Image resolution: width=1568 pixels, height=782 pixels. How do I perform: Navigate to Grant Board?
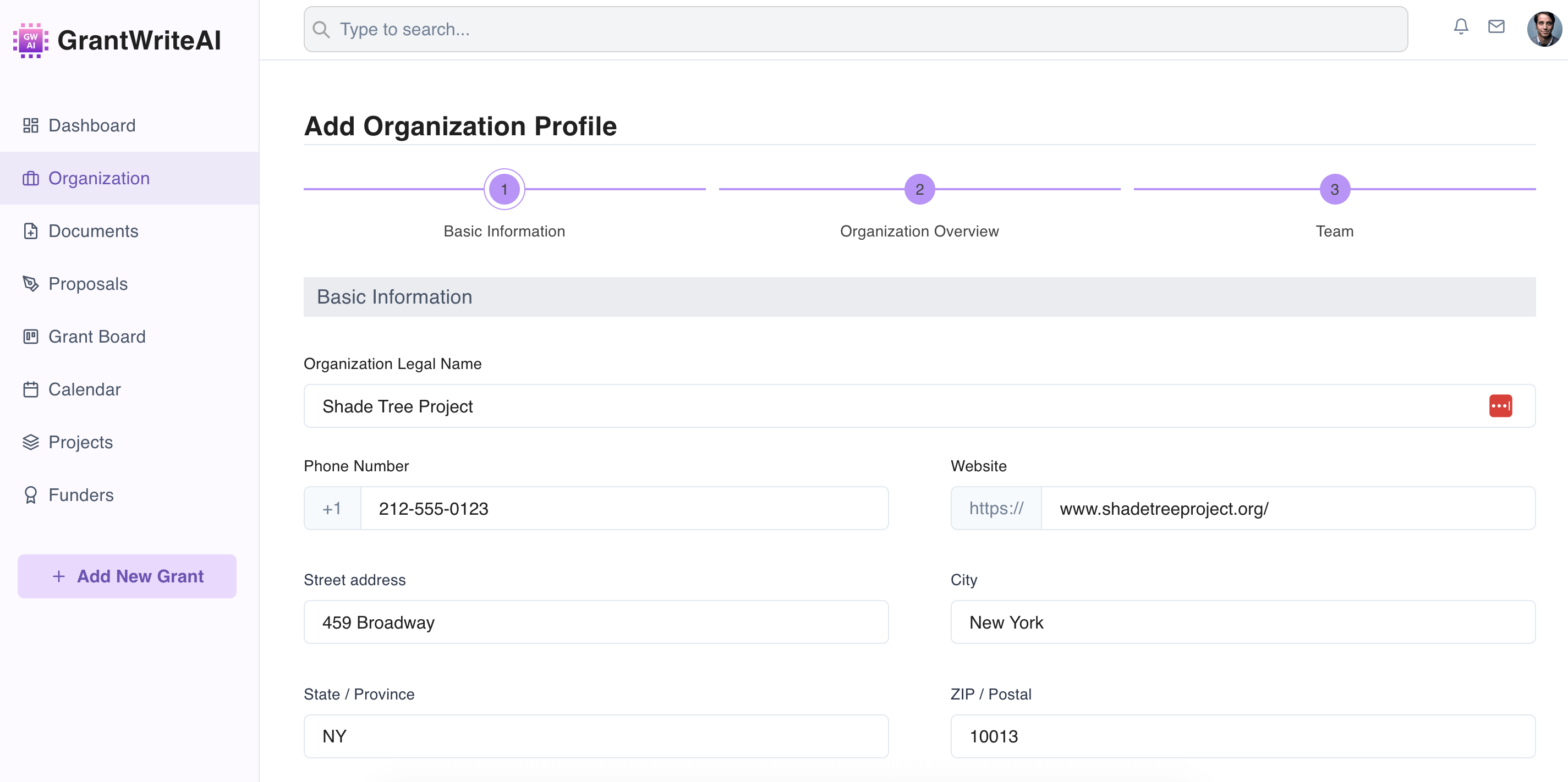click(96, 337)
